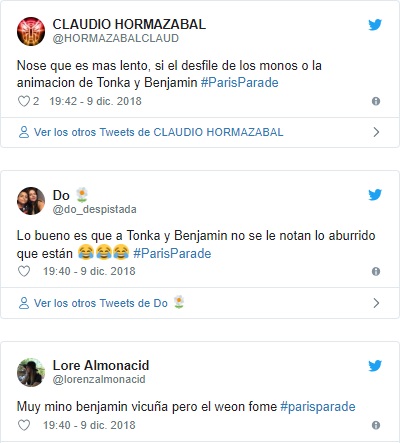Open info icon on Lore Almonacid's tweet
The image size is (400, 443).
[x=376, y=425]
